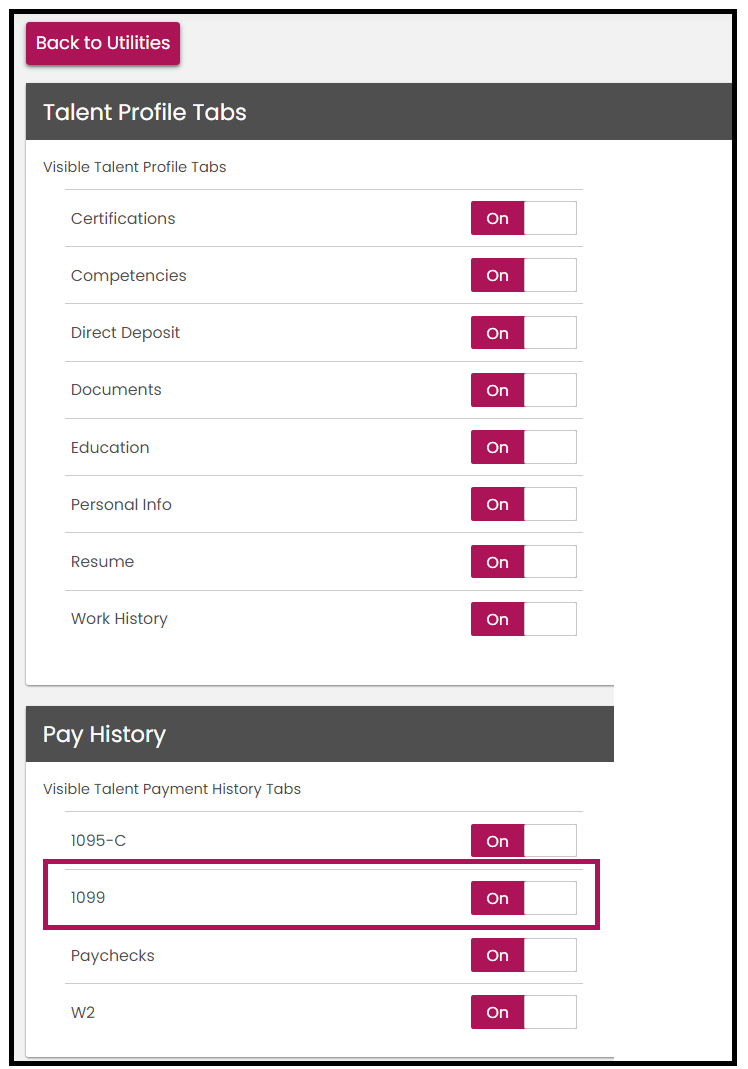Toggle the Certifications visibility switch off
This screenshot has height=1069, width=748.
pyautogui.click(x=523, y=218)
